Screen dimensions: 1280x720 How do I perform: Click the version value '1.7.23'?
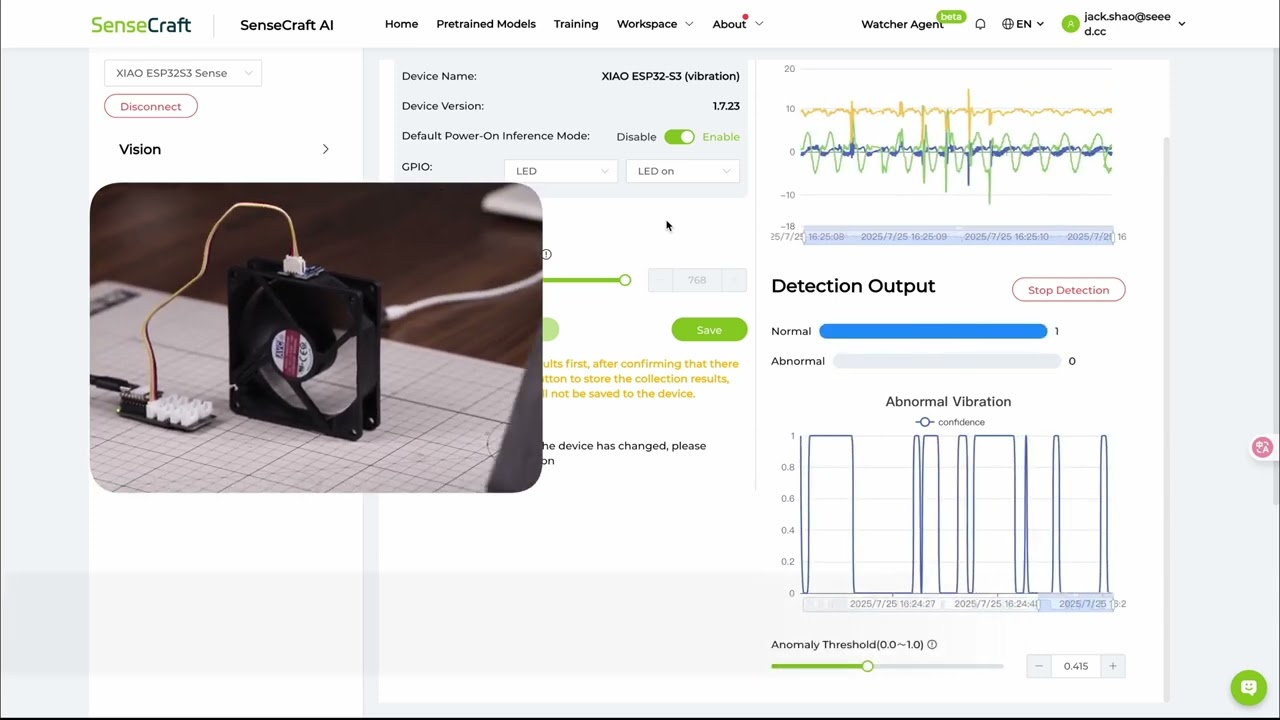coord(726,106)
